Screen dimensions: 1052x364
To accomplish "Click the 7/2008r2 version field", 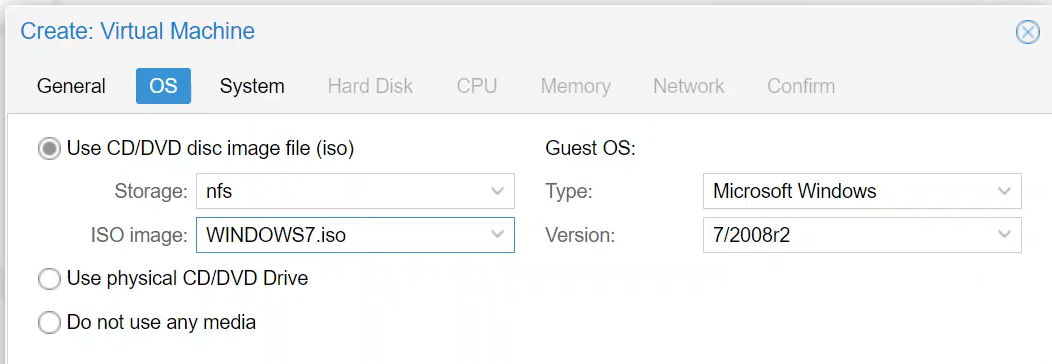I will point(862,235).
